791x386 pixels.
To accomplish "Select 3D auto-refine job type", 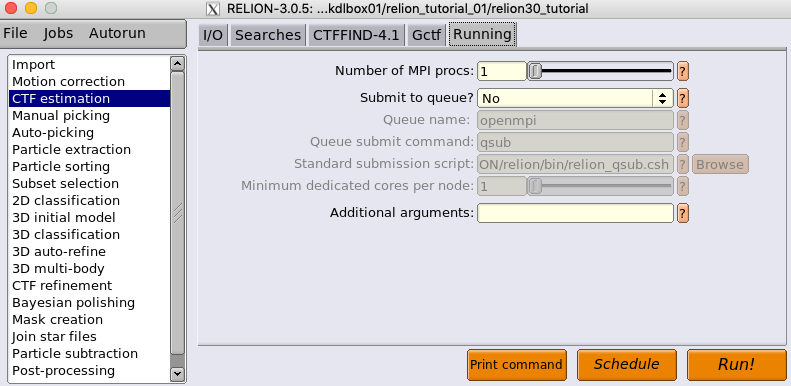I will point(89,251).
